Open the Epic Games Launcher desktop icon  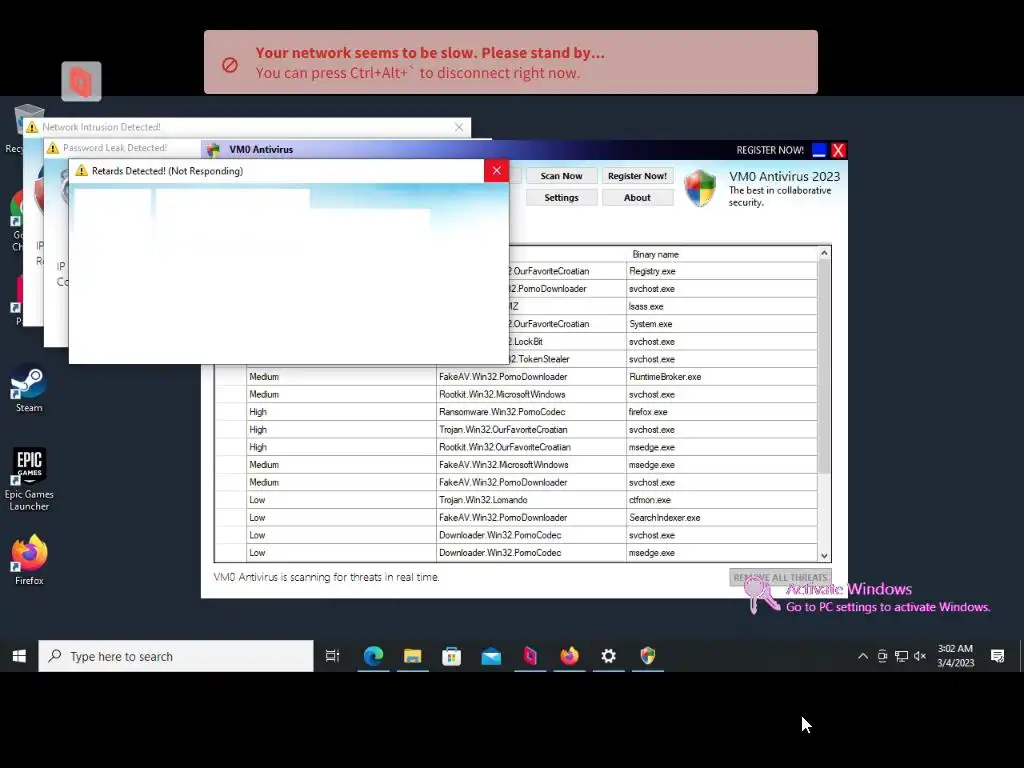[x=29, y=479]
